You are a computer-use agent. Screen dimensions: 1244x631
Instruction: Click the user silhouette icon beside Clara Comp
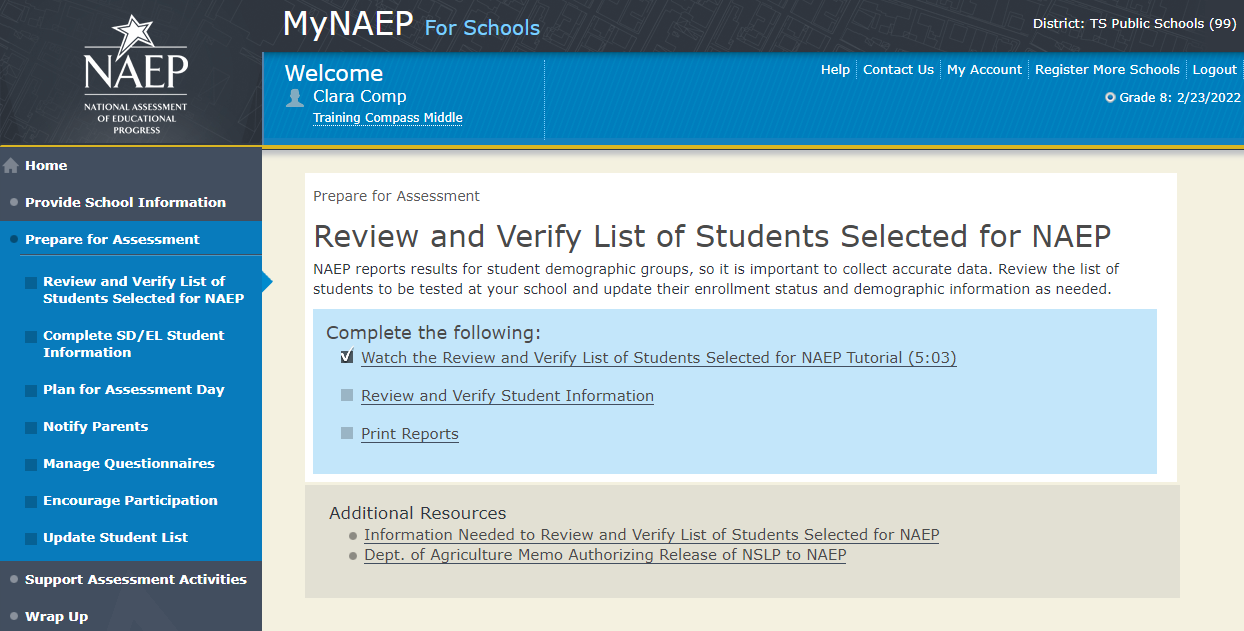295,97
